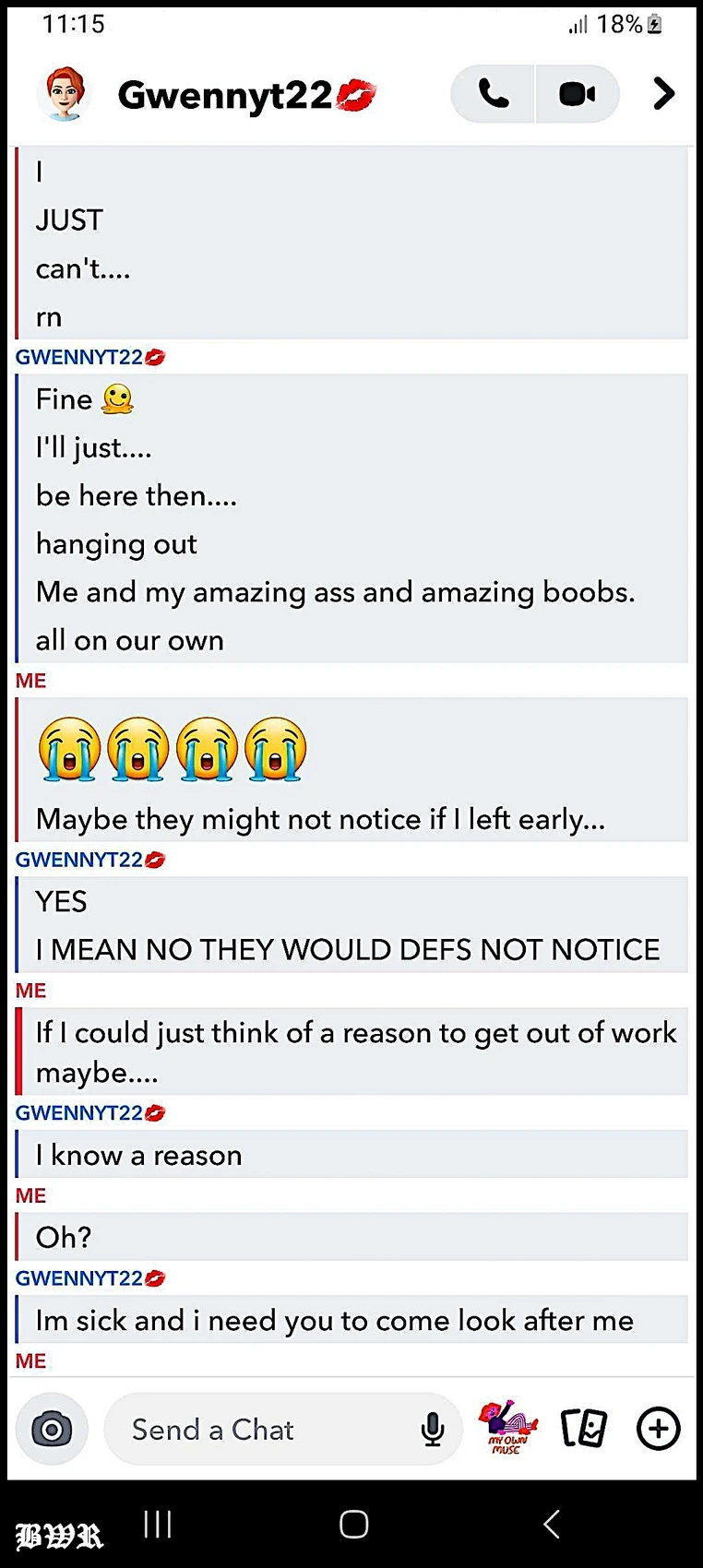Screen dimensions: 703x1568
Task: Tap Android recent apps button
Action: click(x=158, y=1524)
